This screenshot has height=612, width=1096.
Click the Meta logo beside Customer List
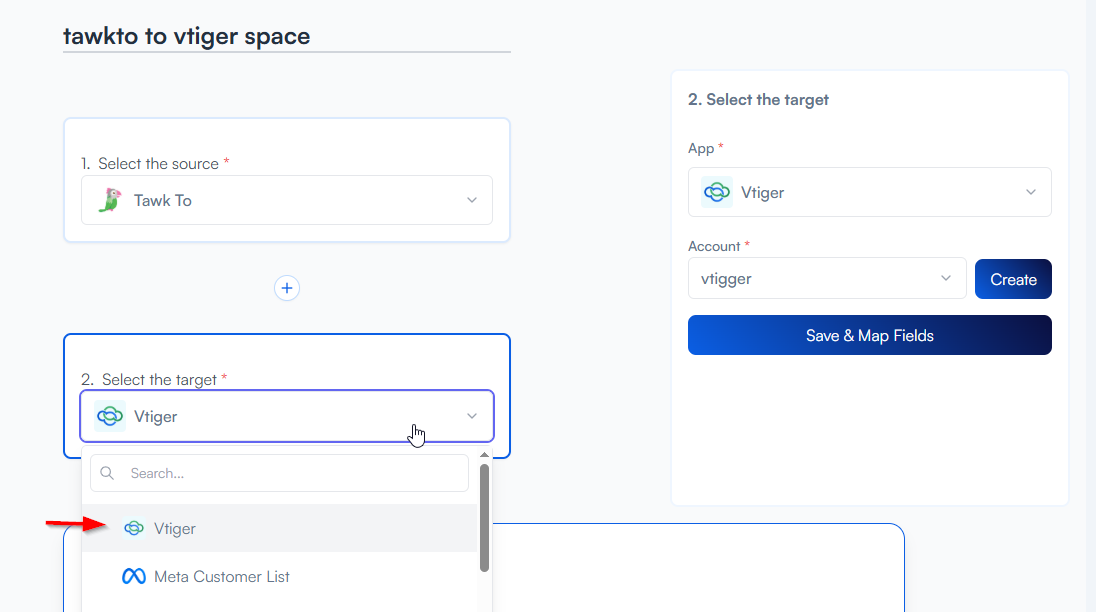[133, 577]
